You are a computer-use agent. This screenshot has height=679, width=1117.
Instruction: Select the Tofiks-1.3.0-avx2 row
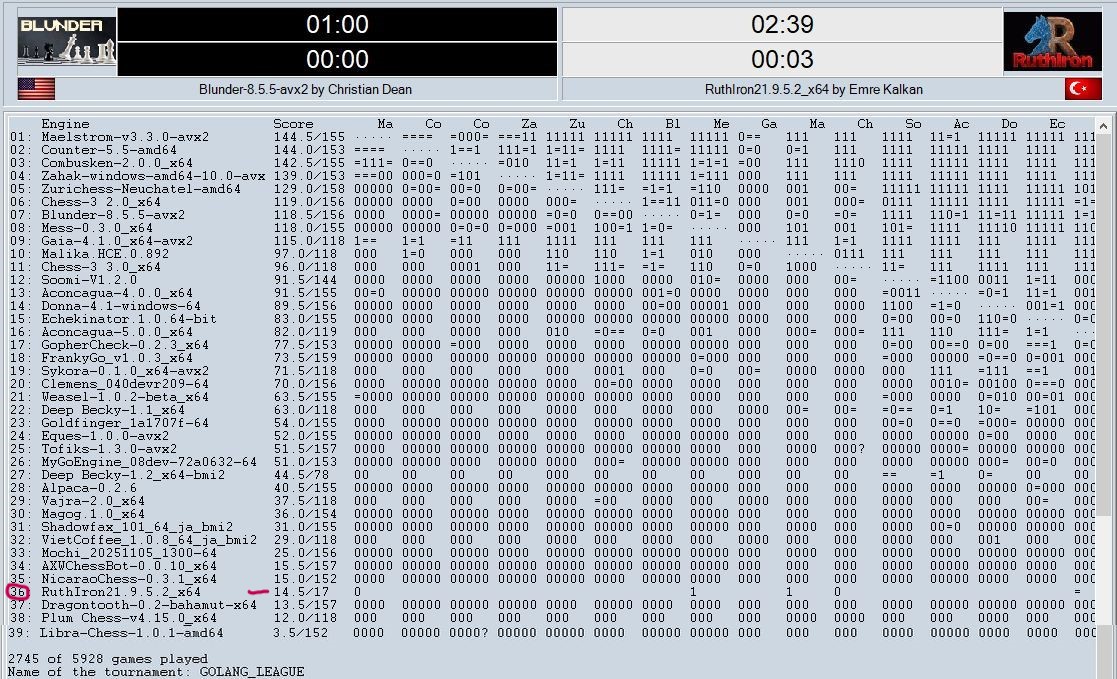552,449
